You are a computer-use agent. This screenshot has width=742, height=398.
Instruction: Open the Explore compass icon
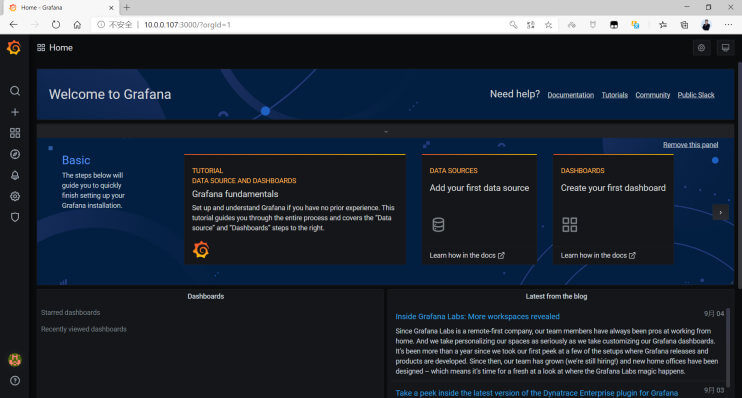pyautogui.click(x=15, y=154)
